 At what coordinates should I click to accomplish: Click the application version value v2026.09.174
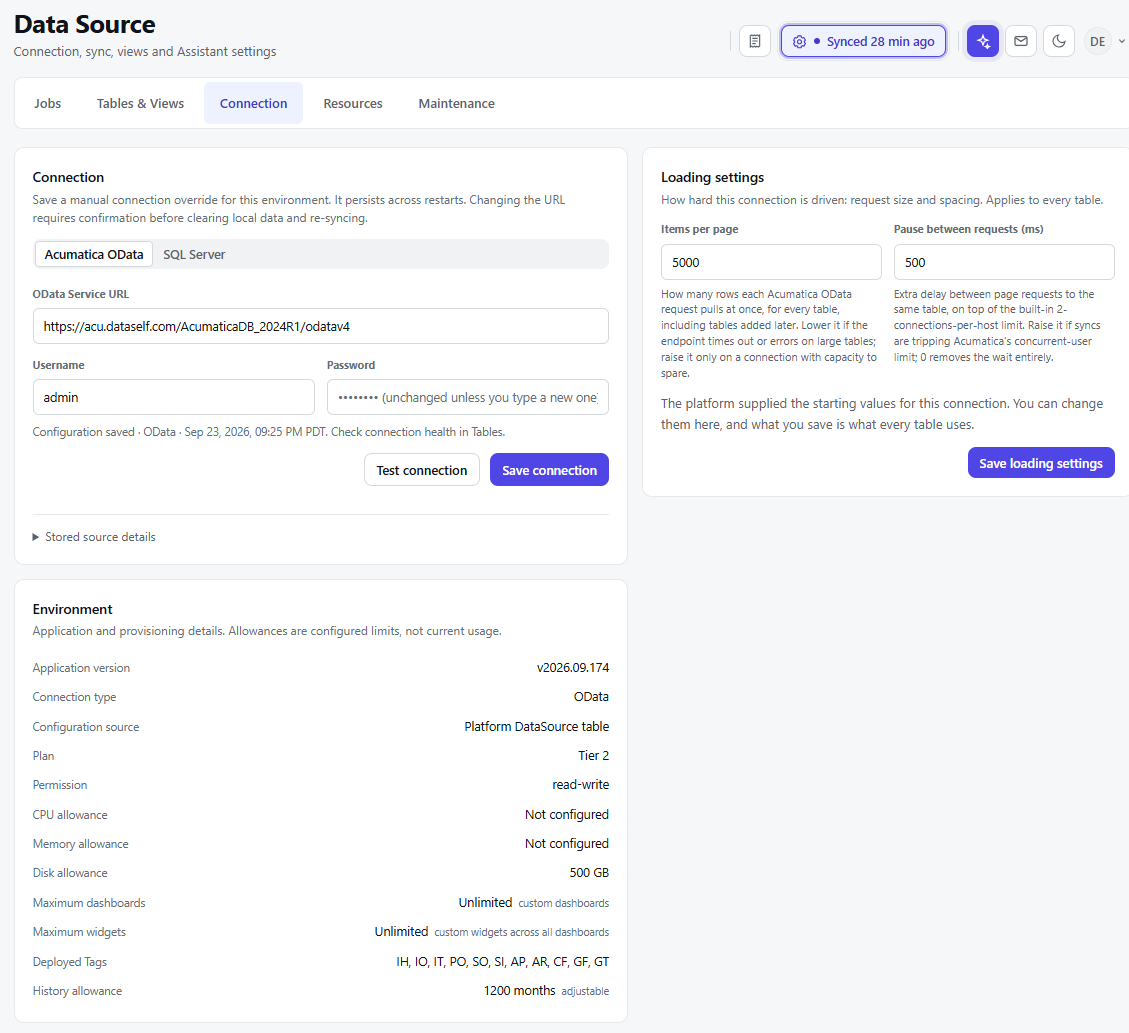[573, 668]
